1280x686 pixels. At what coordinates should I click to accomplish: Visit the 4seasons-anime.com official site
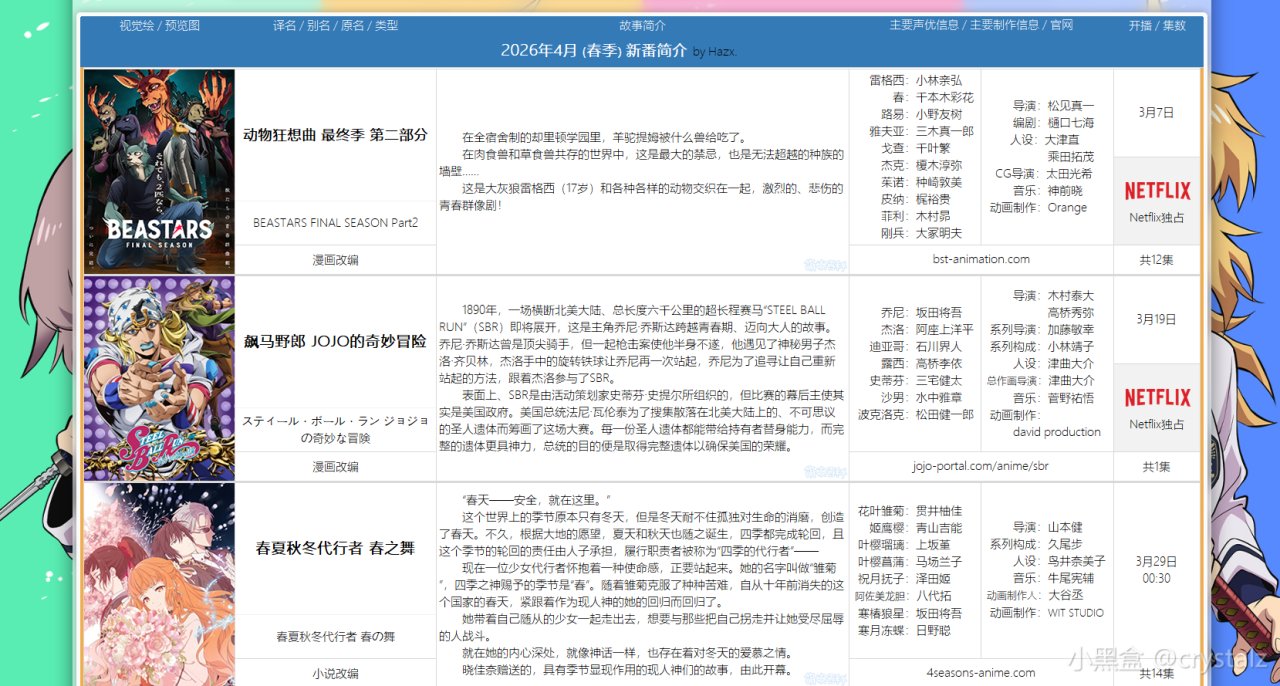pyautogui.click(x=980, y=673)
